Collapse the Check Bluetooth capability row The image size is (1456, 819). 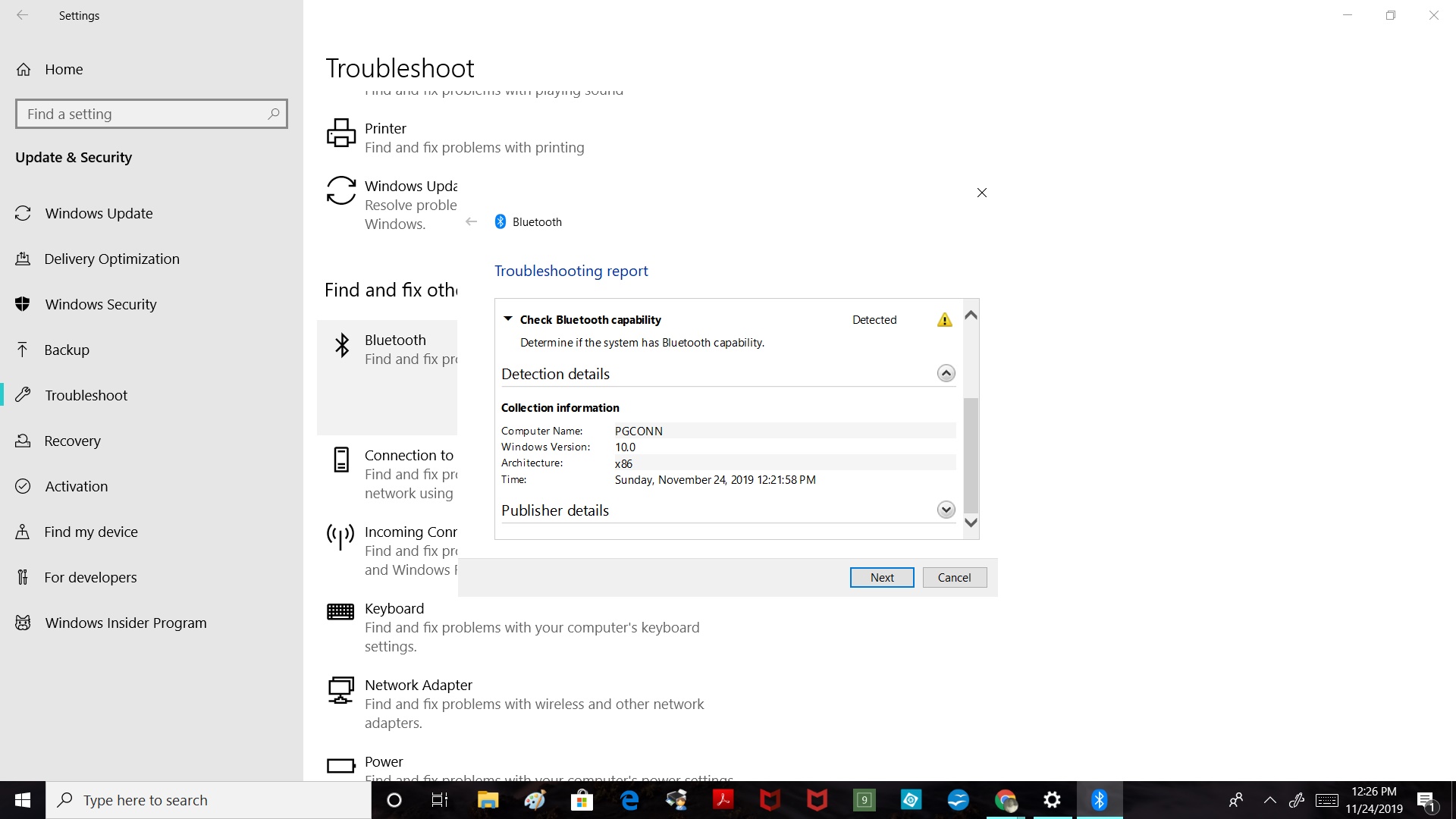[x=508, y=318]
